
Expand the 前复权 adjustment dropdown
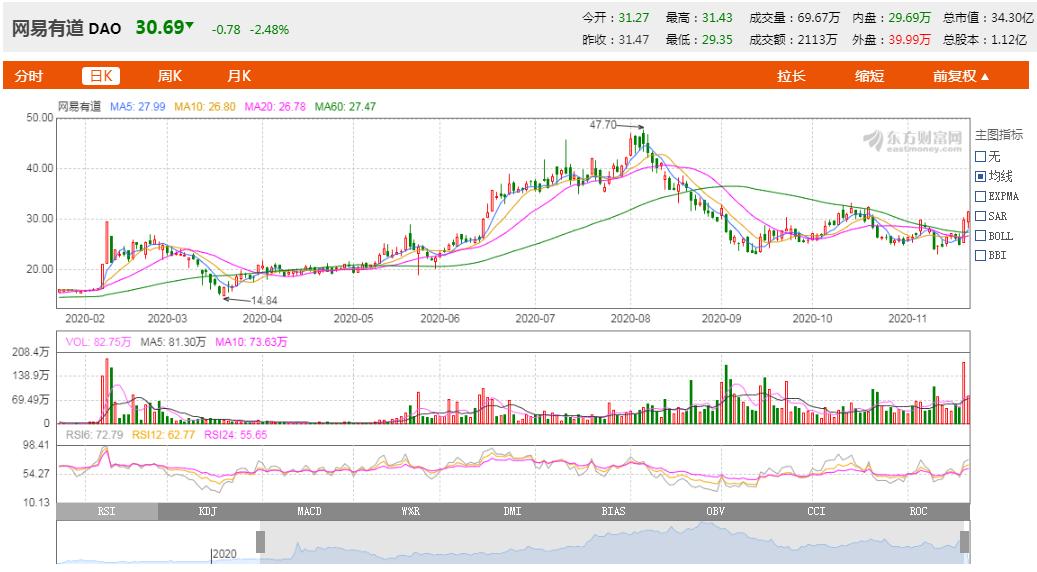pyautogui.click(x=961, y=76)
